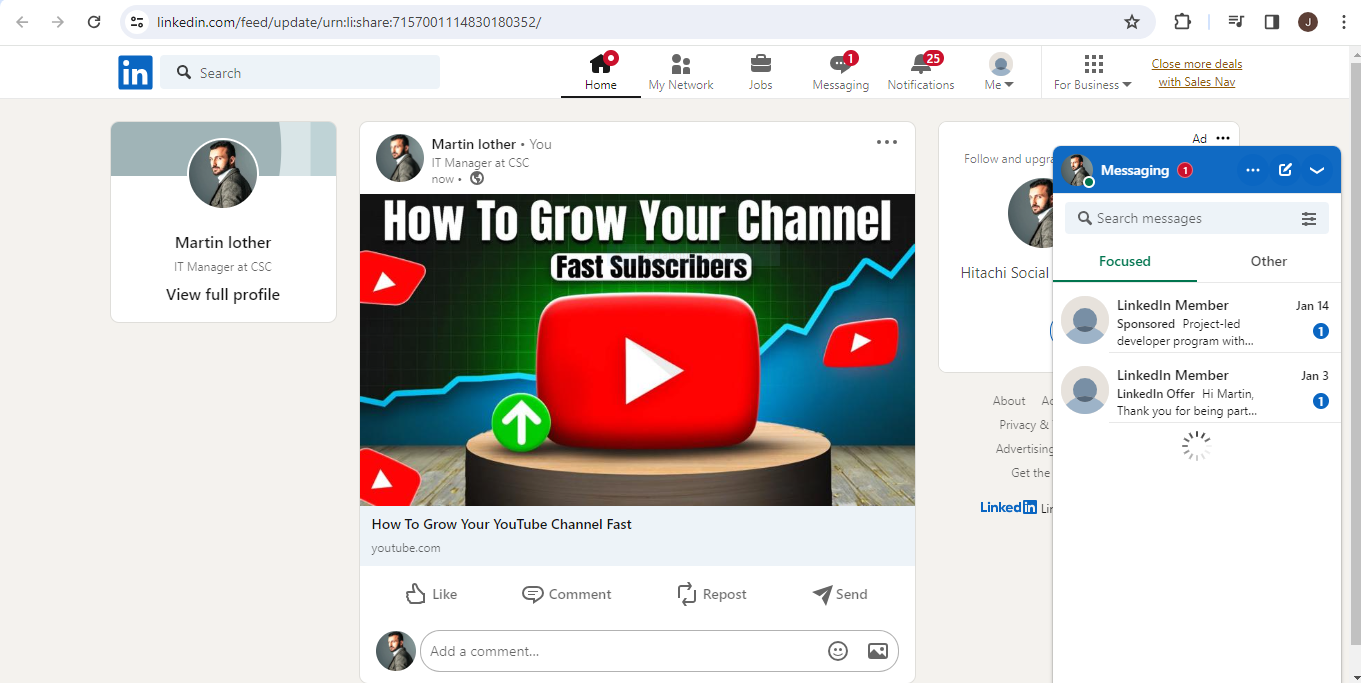The width and height of the screenshot is (1361, 683).
Task: Open post options three-dot menu
Action: pyautogui.click(x=887, y=142)
